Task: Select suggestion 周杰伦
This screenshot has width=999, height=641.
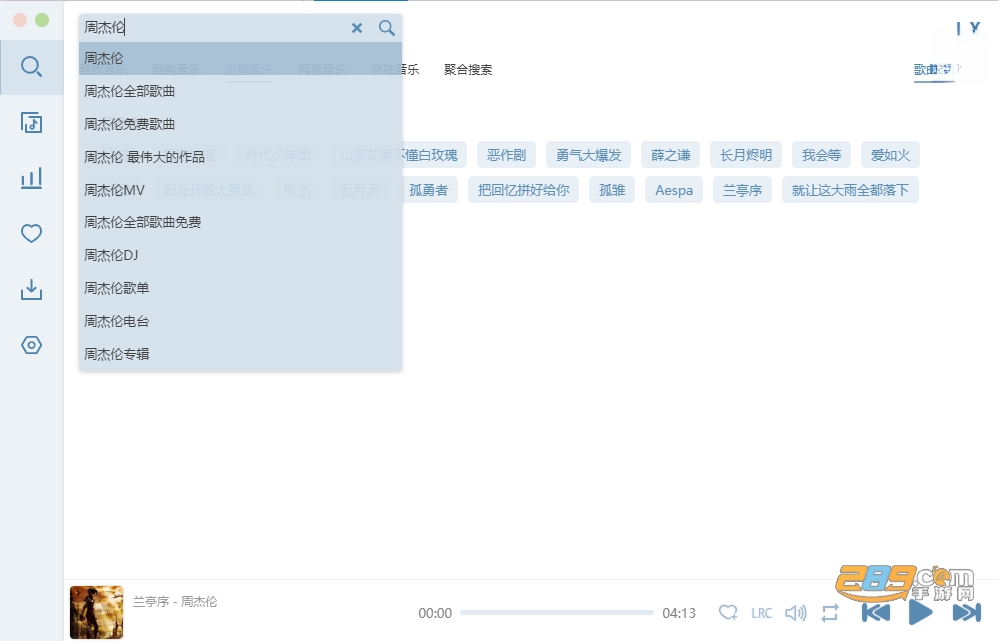Action: 240,59
